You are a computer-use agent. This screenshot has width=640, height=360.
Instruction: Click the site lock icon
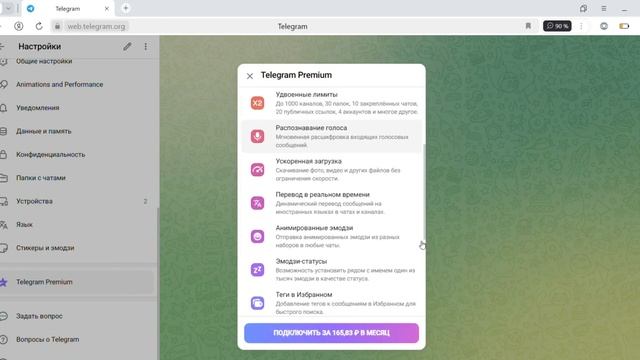(58, 26)
